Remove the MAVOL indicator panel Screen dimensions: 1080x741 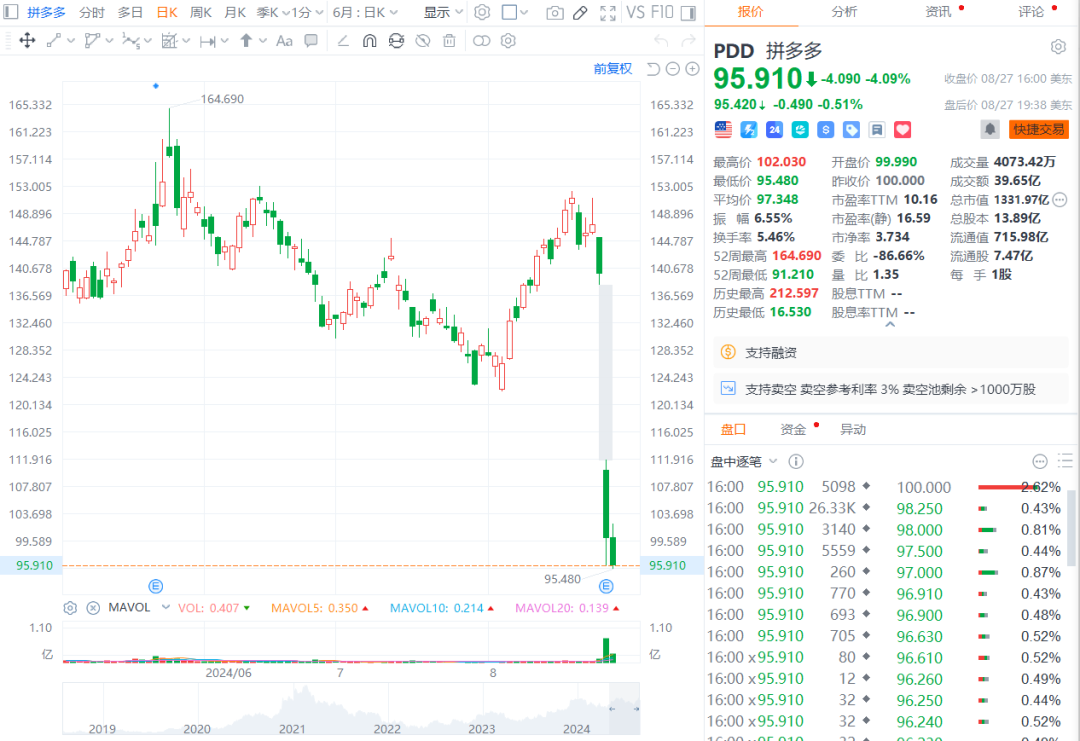pos(93,608)
